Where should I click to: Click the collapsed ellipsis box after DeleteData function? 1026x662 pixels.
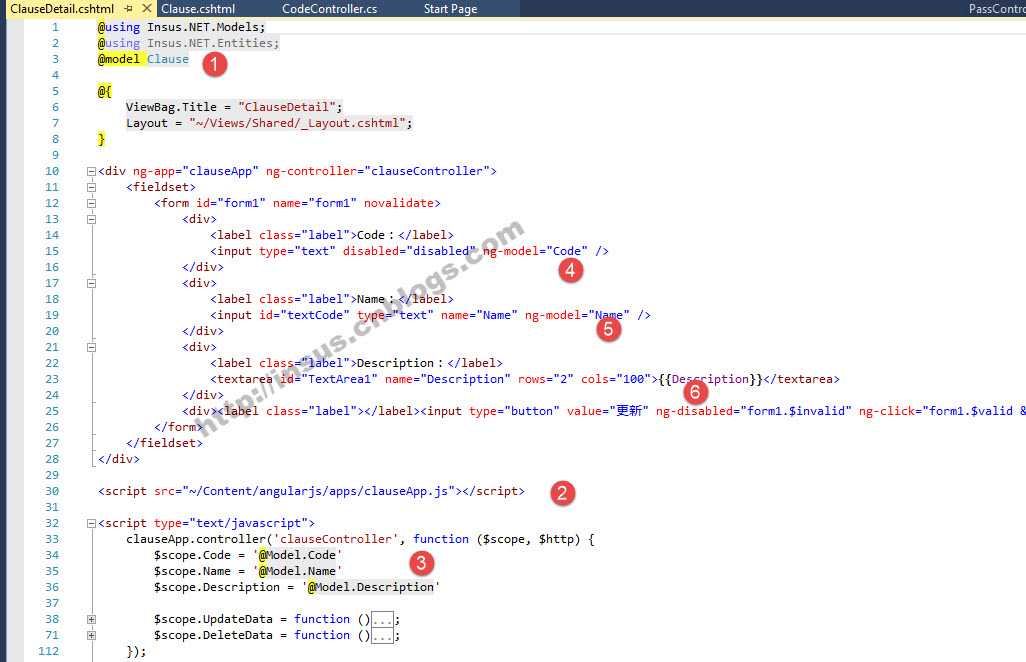point(382,635)
